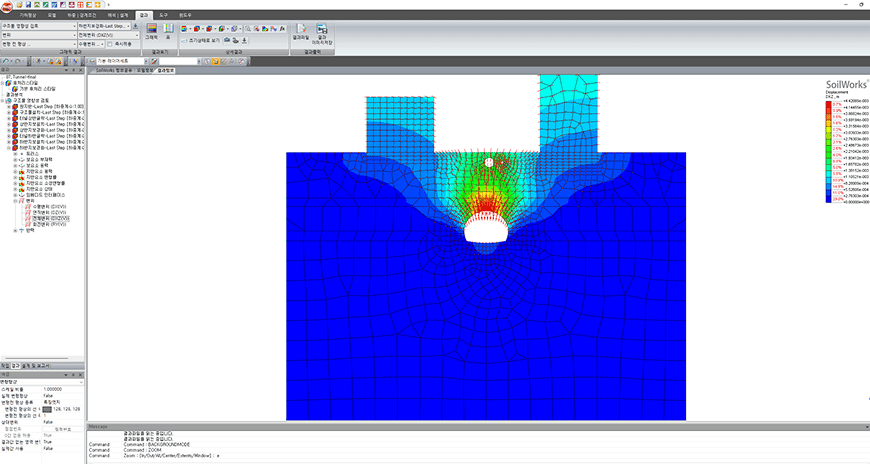Click the save icon in quick access toolbar

click(x=28, y=4)
